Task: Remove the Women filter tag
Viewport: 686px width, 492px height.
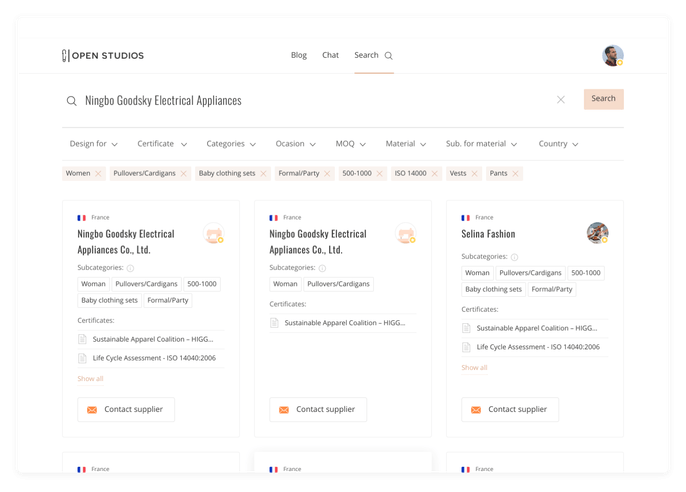Action: point(98,174)
